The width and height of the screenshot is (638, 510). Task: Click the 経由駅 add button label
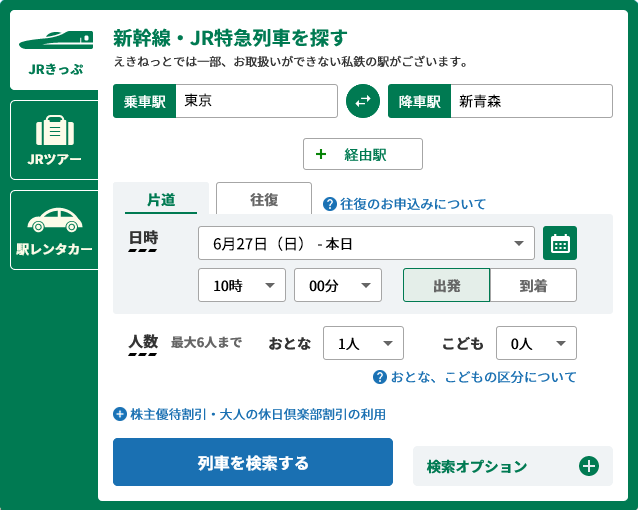[x=365, y=155]
